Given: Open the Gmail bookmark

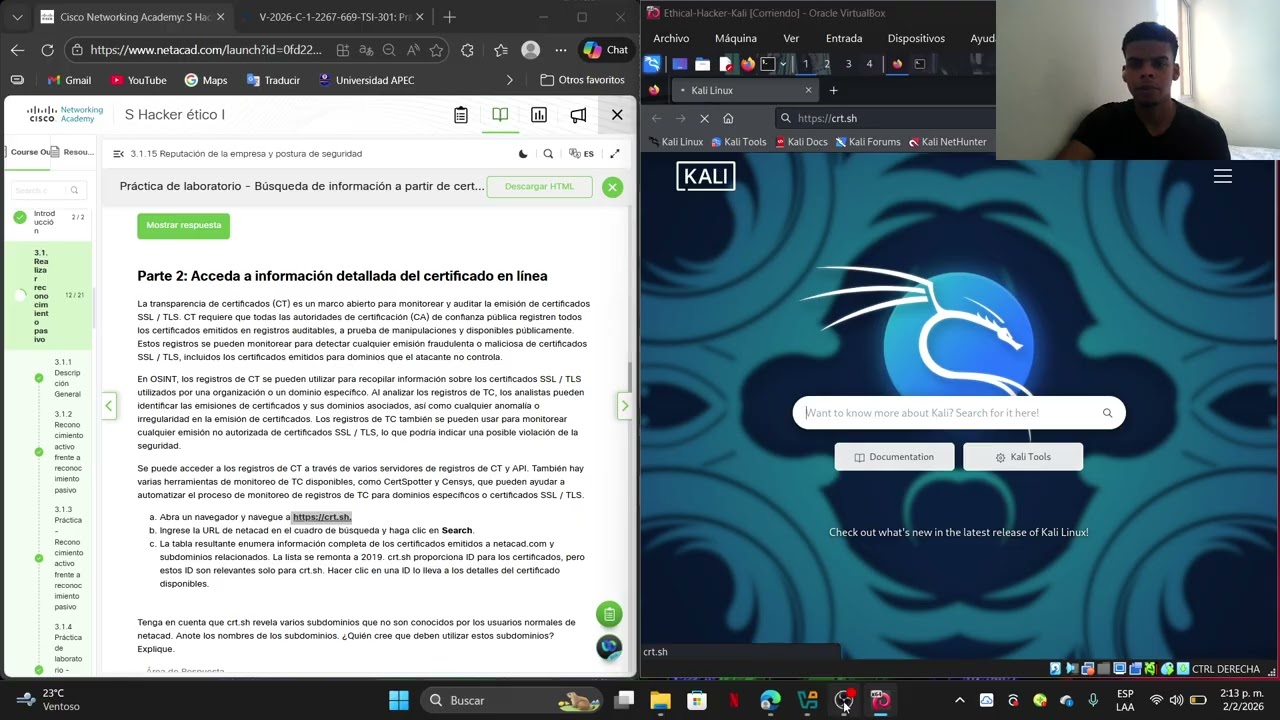Looking at the screenshot, I should (68, 80).
